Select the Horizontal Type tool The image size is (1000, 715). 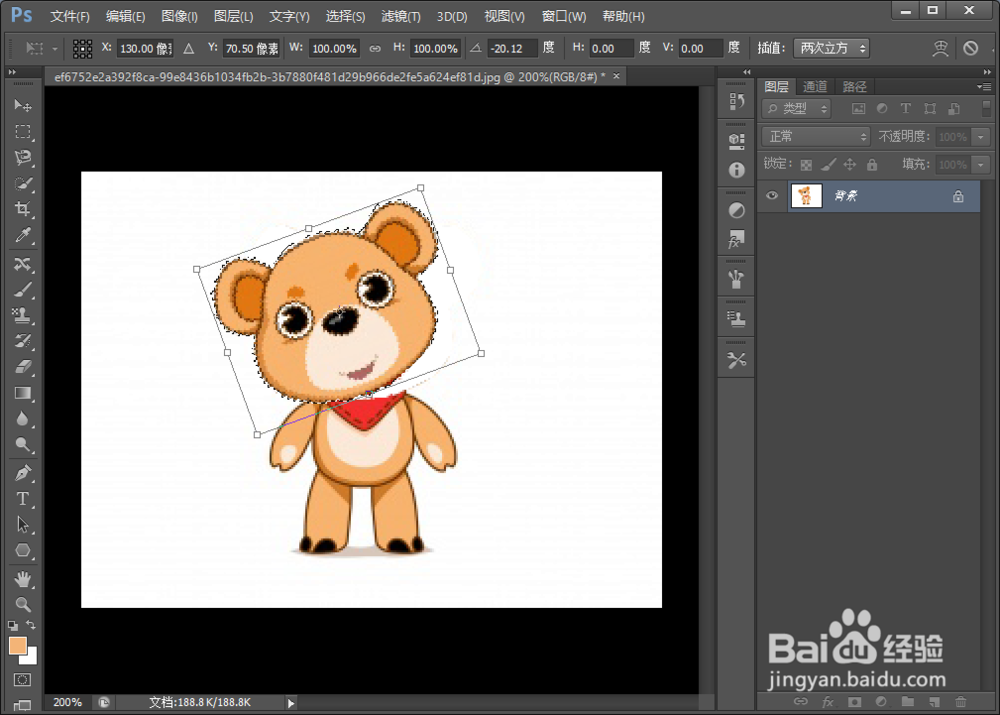pyautogui.click(x=23, y=499)
